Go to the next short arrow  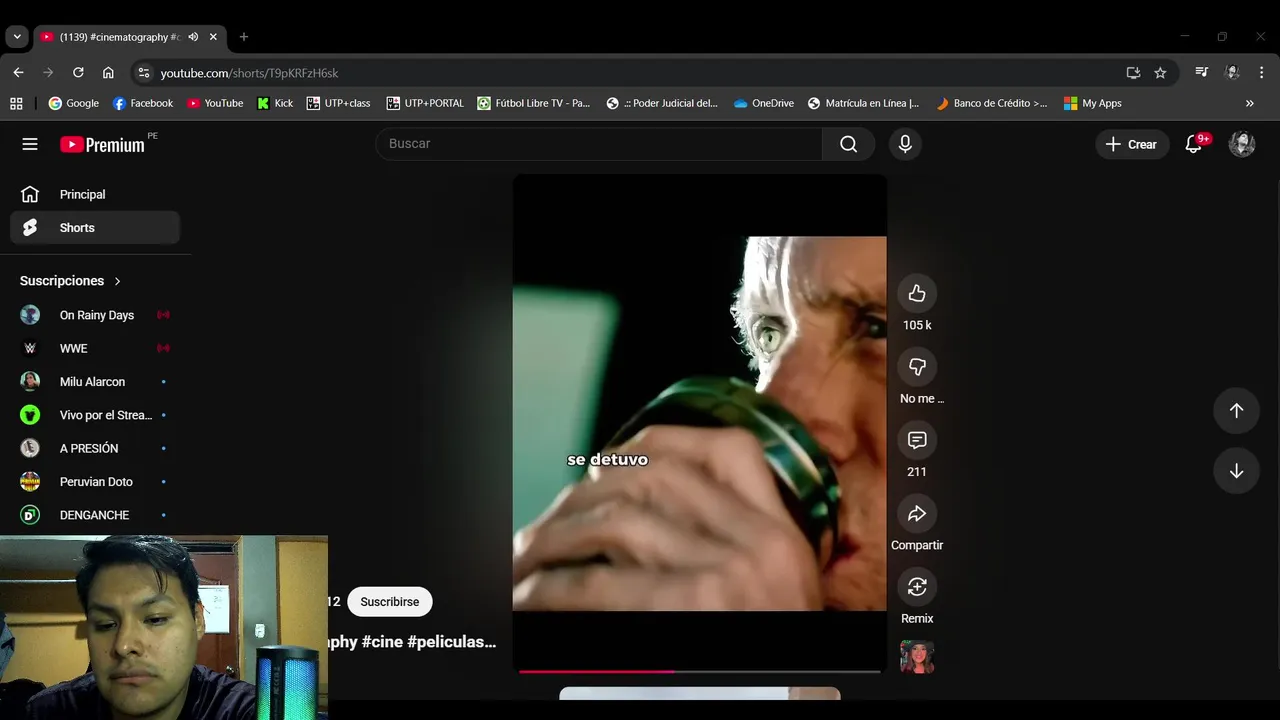(x=1236, y=471)
